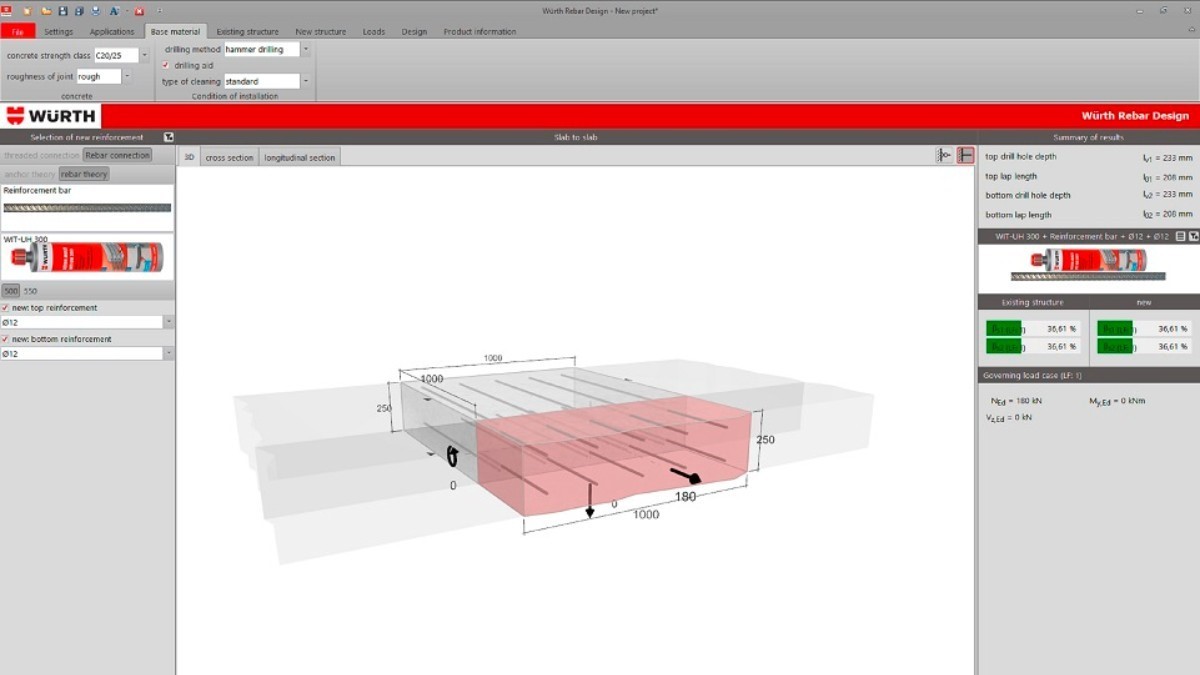
Task: Select 'Rebar connection' option
Action: click(x=117, y=155)
